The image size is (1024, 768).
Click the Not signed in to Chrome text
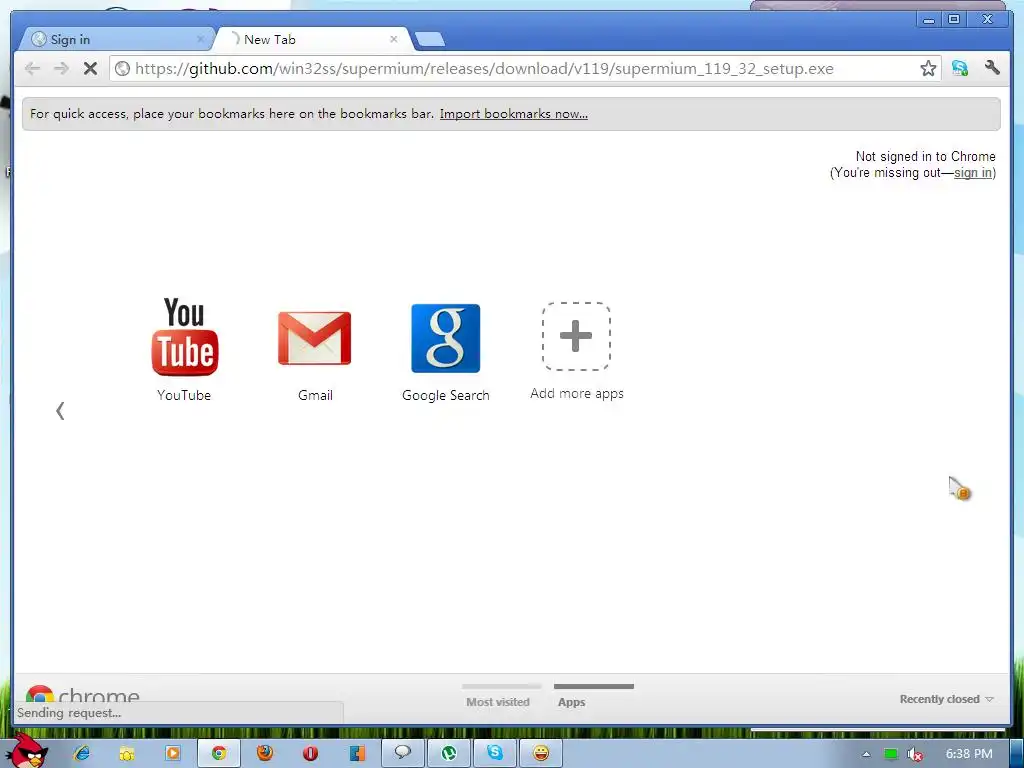pyautogui.click(x=925, y=156)
